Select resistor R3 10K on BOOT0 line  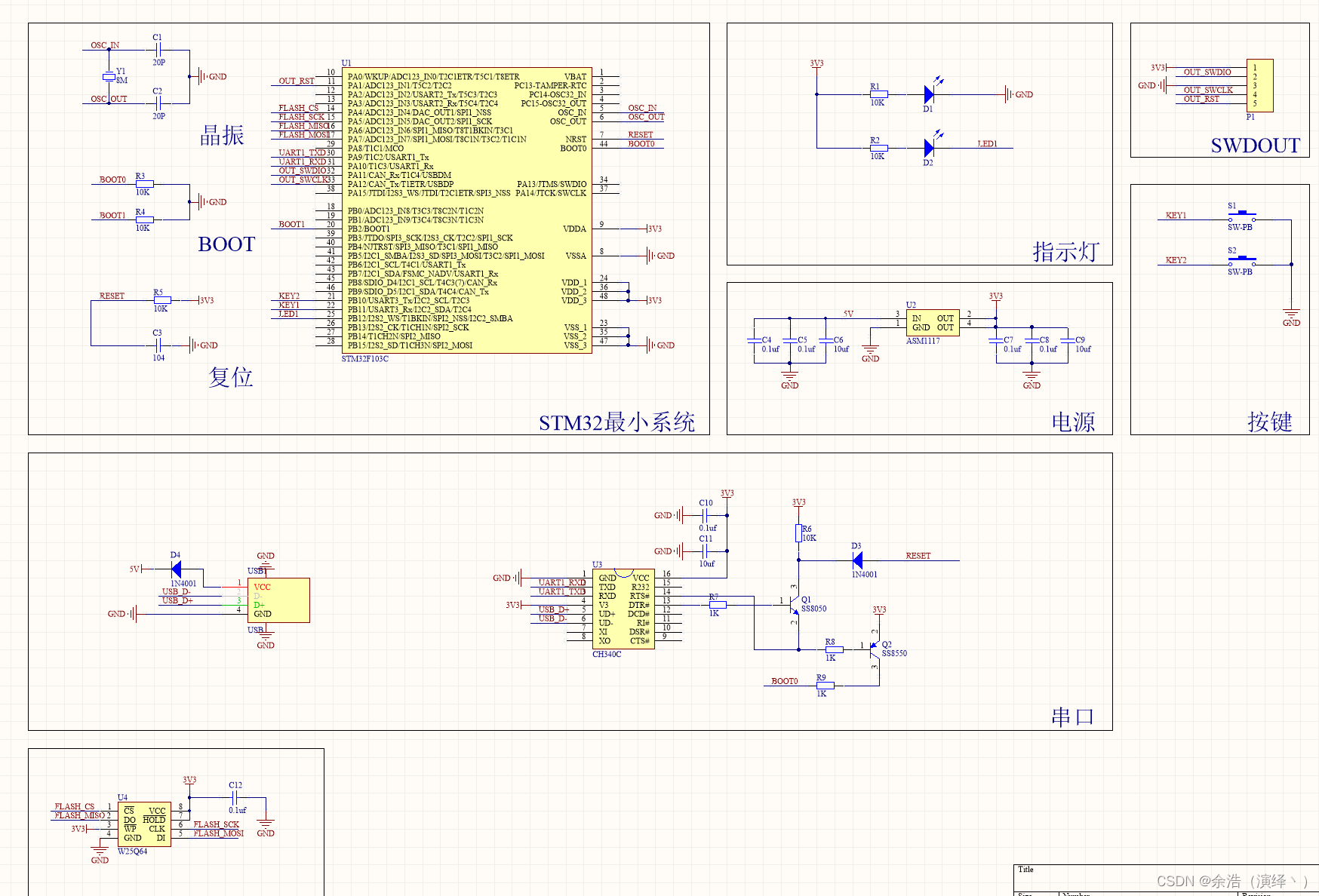coord(144,184)
